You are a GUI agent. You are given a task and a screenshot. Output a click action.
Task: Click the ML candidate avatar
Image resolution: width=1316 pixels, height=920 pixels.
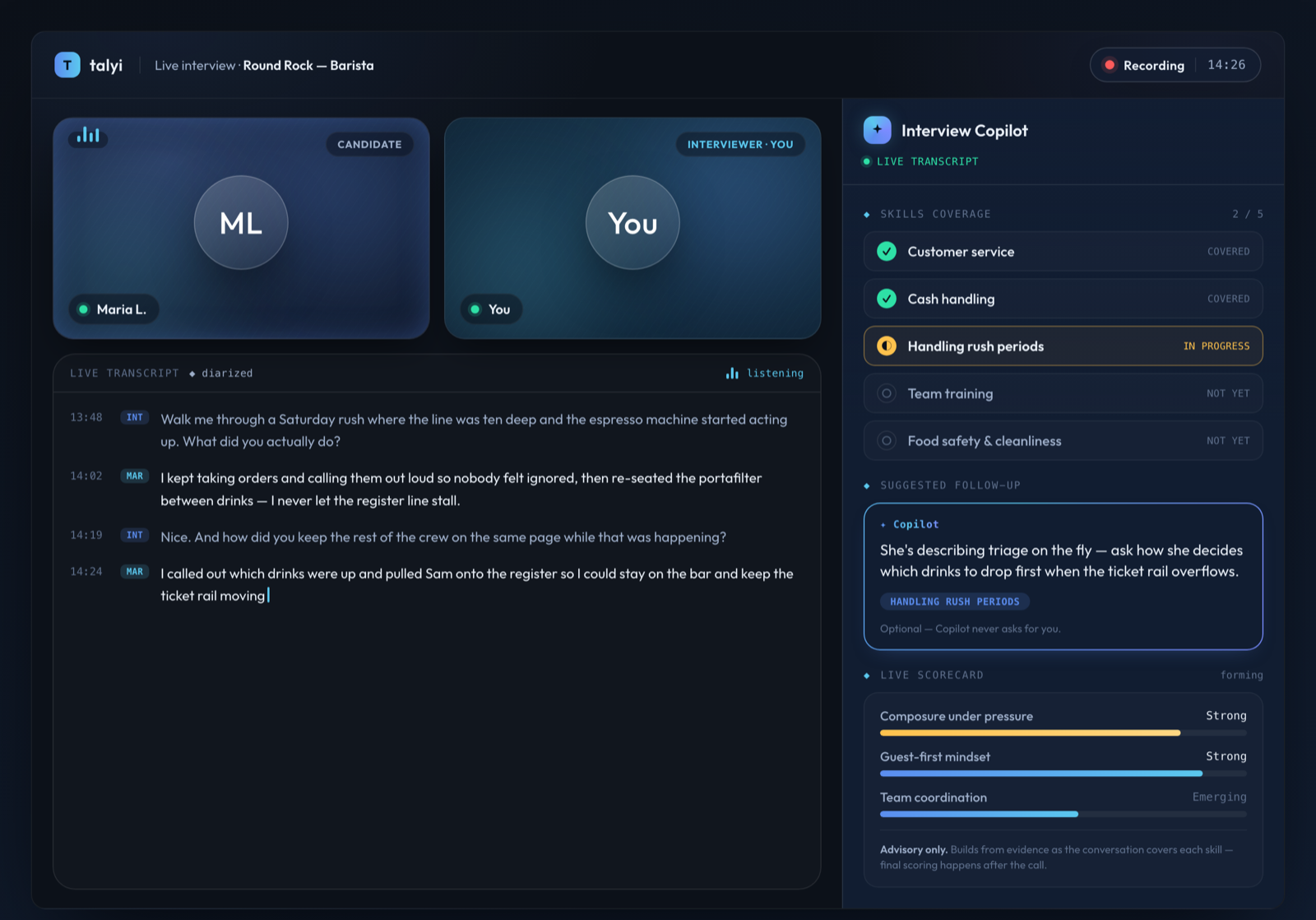point(241,222)
